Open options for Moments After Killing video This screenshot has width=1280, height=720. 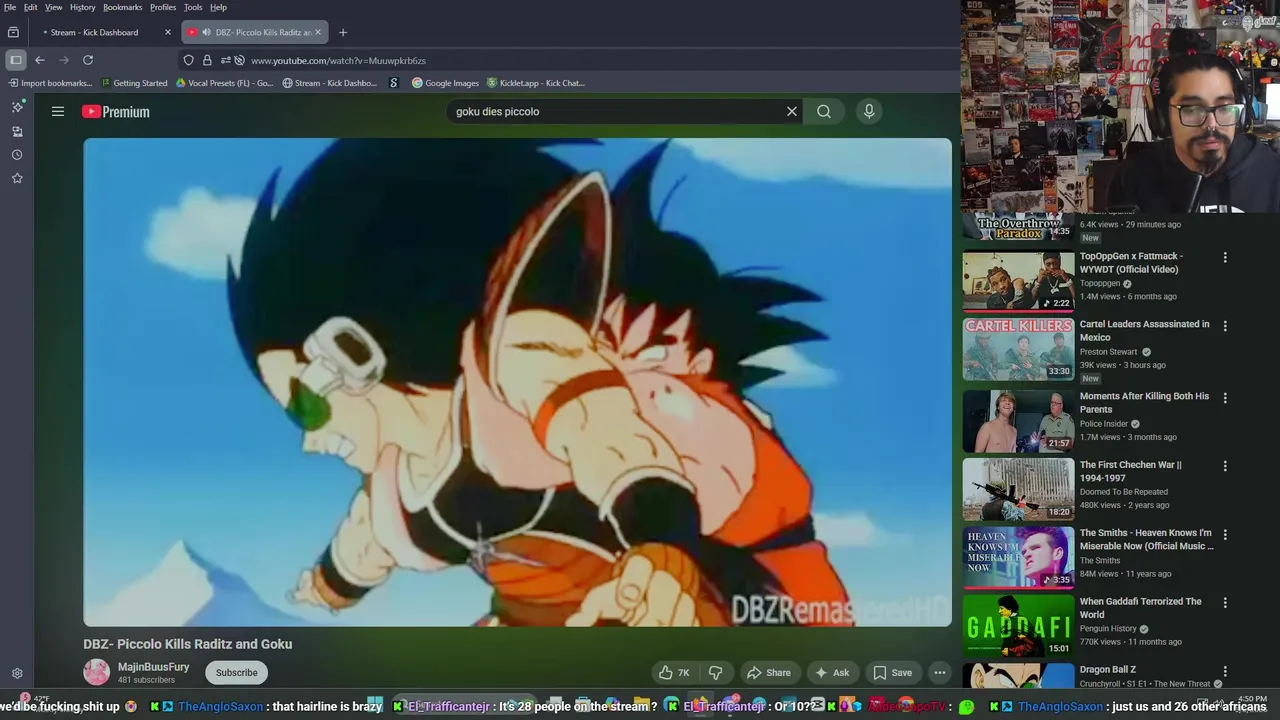(x=1225, y=398)
